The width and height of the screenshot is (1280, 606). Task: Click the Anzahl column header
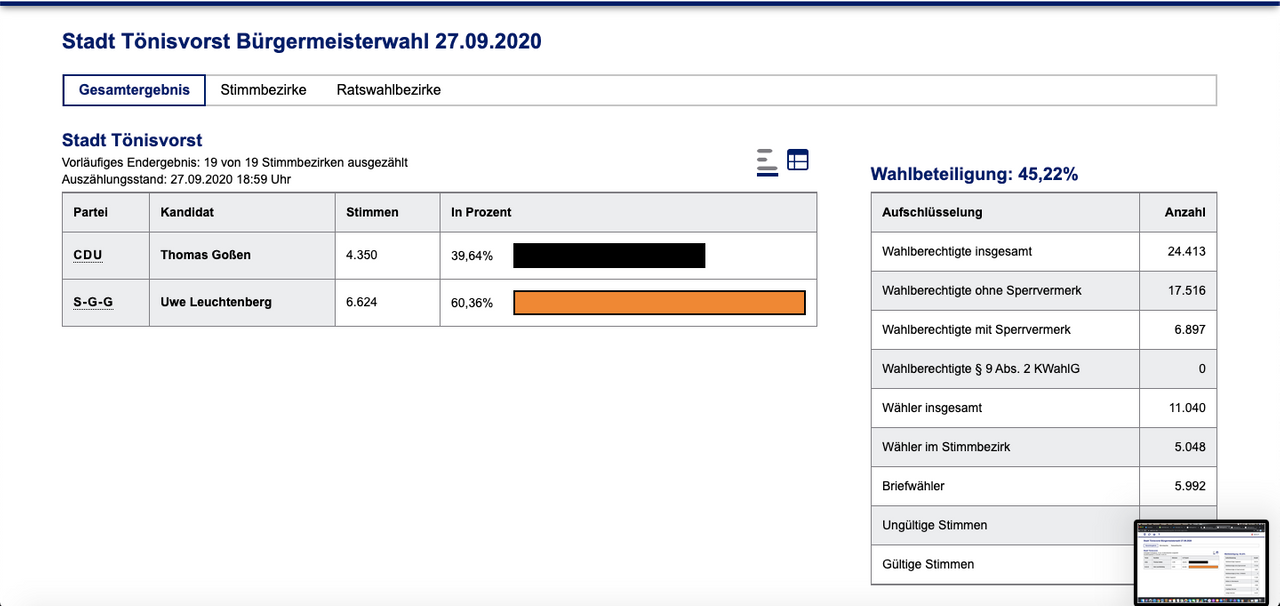(x=1185, y=212)
